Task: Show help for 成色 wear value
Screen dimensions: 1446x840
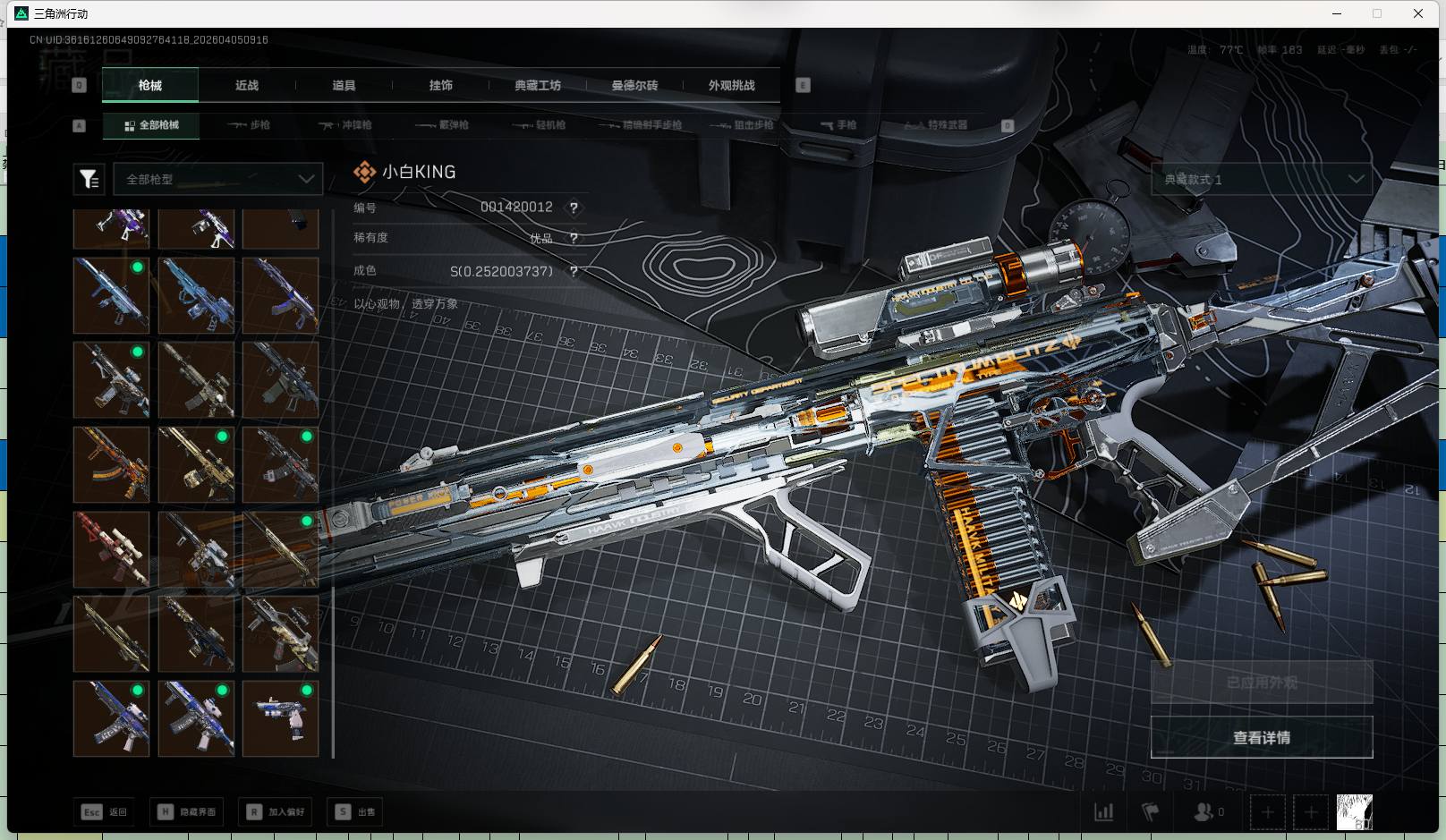Action: click(574, 271)
